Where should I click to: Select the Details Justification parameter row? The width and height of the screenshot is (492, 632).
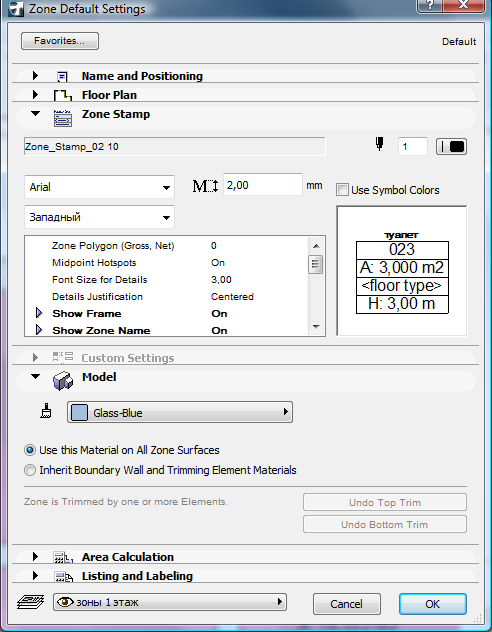click(167, 296)
